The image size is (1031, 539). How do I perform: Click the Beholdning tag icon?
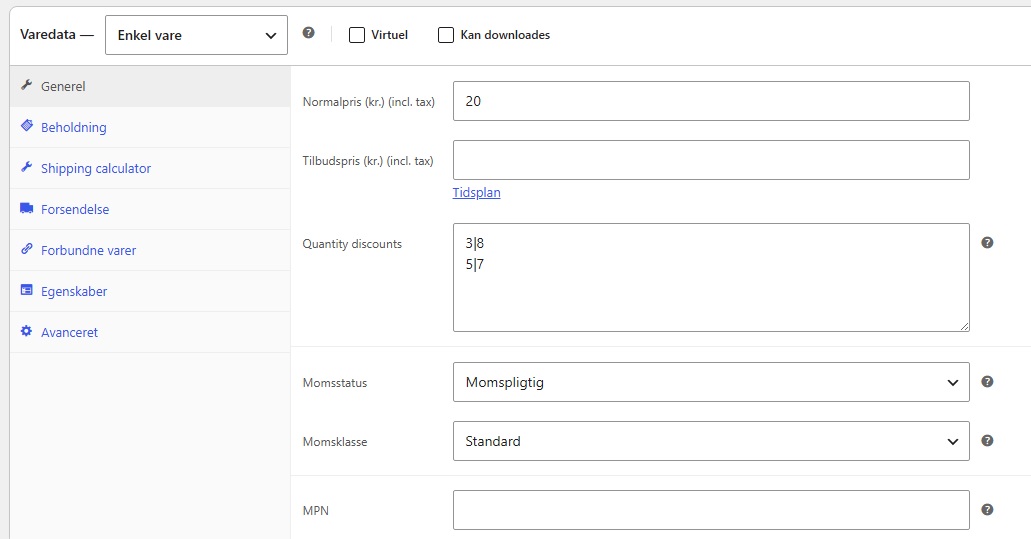pos(26,126)
